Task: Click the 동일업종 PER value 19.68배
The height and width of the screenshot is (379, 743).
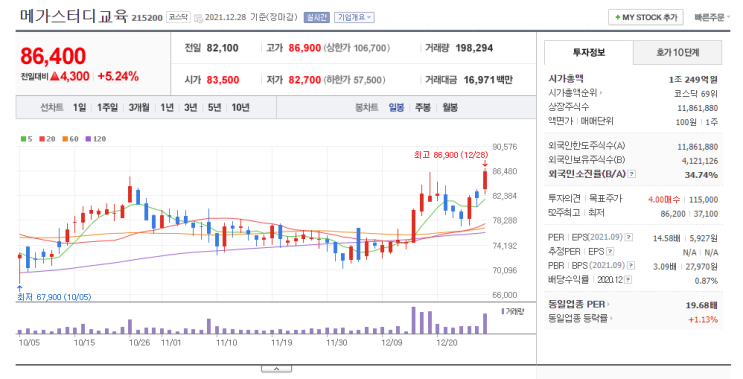Action: (x=702, y=305)
